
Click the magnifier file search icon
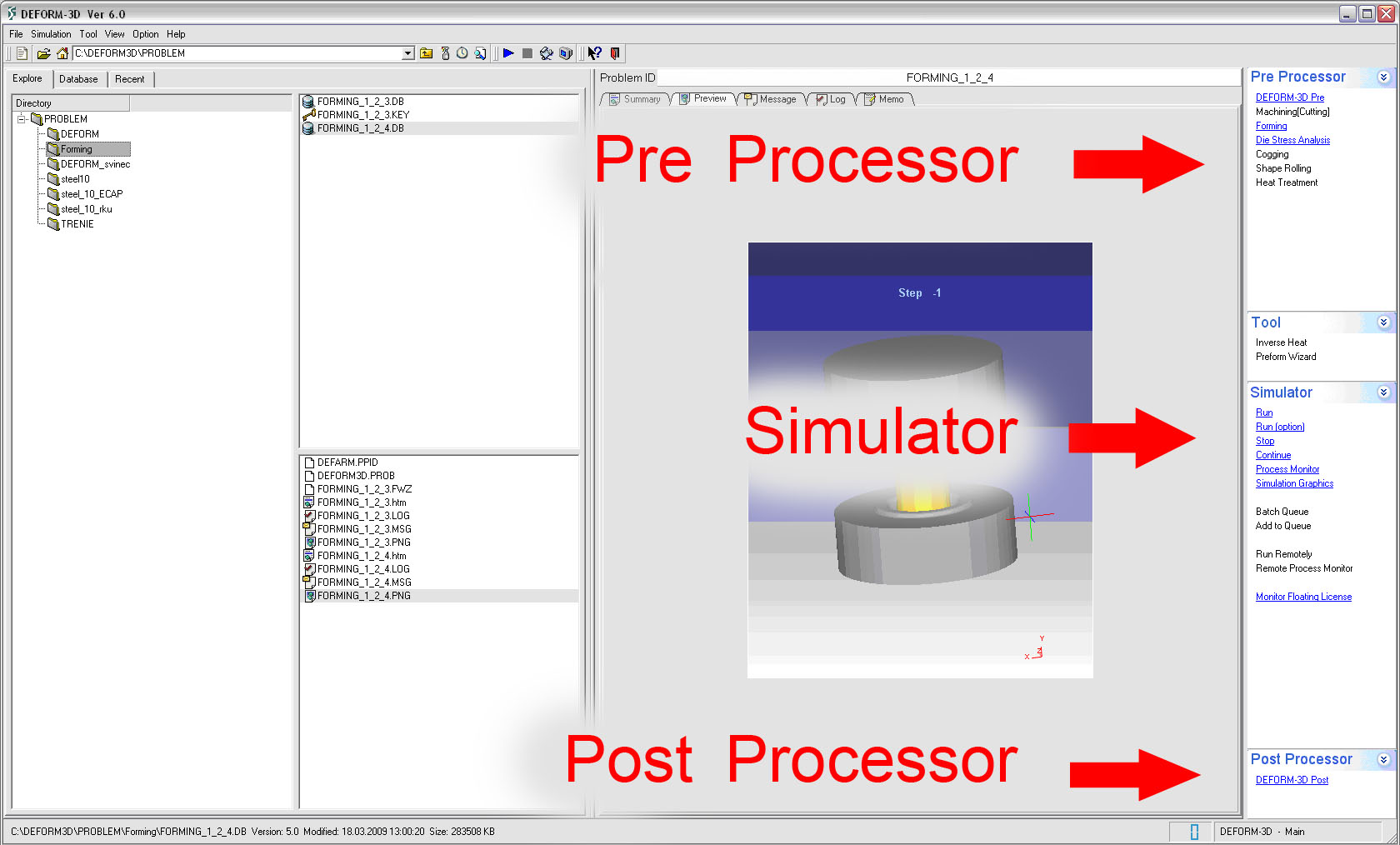(481, 53)
